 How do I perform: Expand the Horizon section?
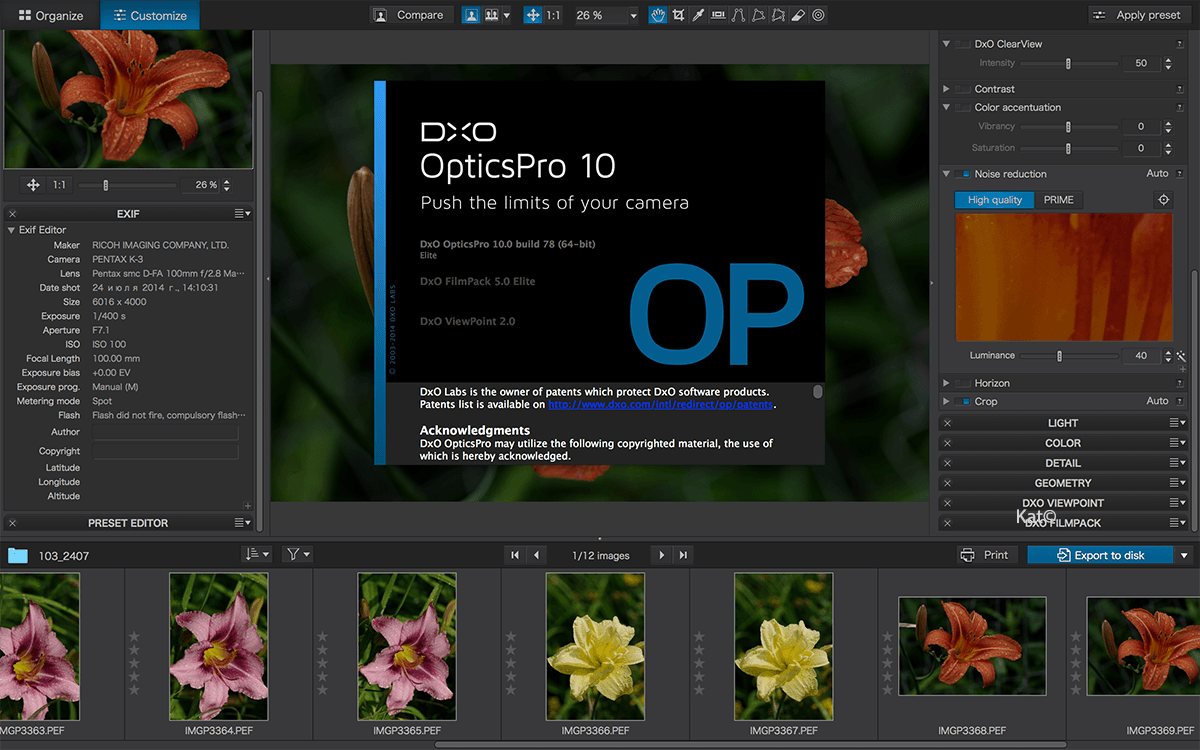(x=946, y=383)
